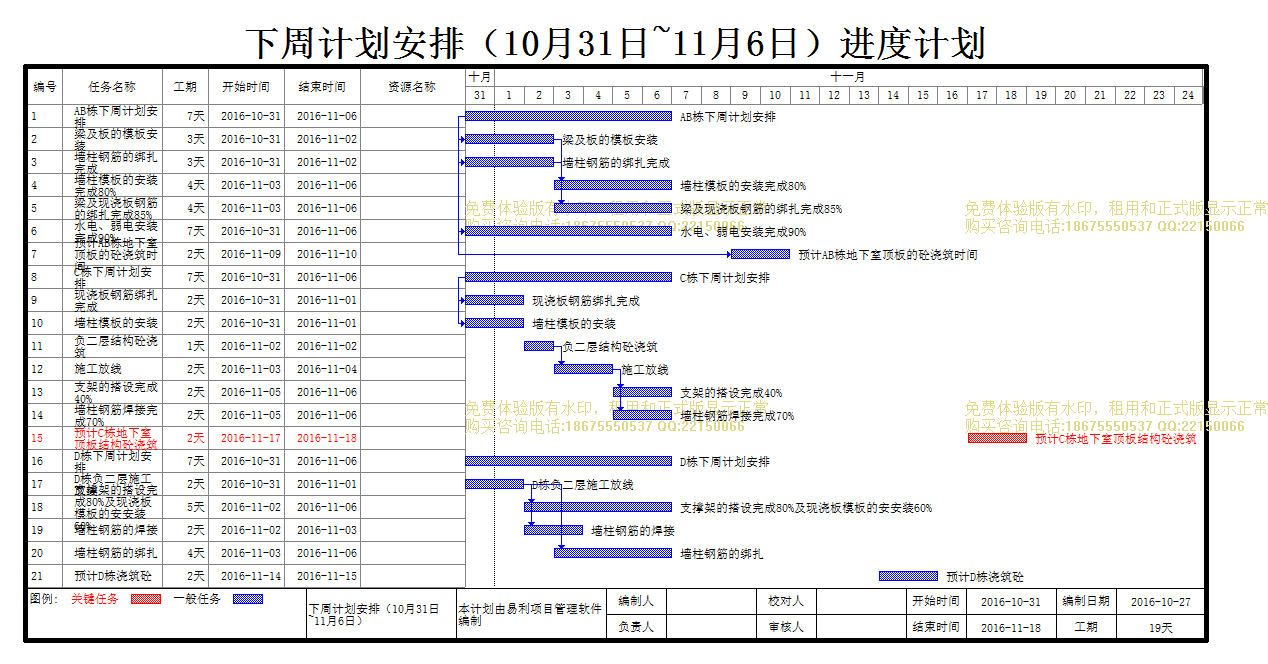Click the empty field next to 审核人
Viewport: 1268px width, 664px height.
pyautogui.click(x=860, y=627)
